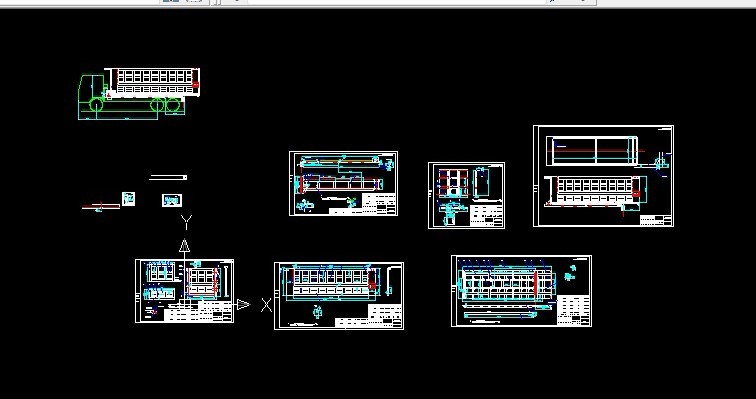
Task: Select the loose bar with the red centerline
Action: coord(101,207)
